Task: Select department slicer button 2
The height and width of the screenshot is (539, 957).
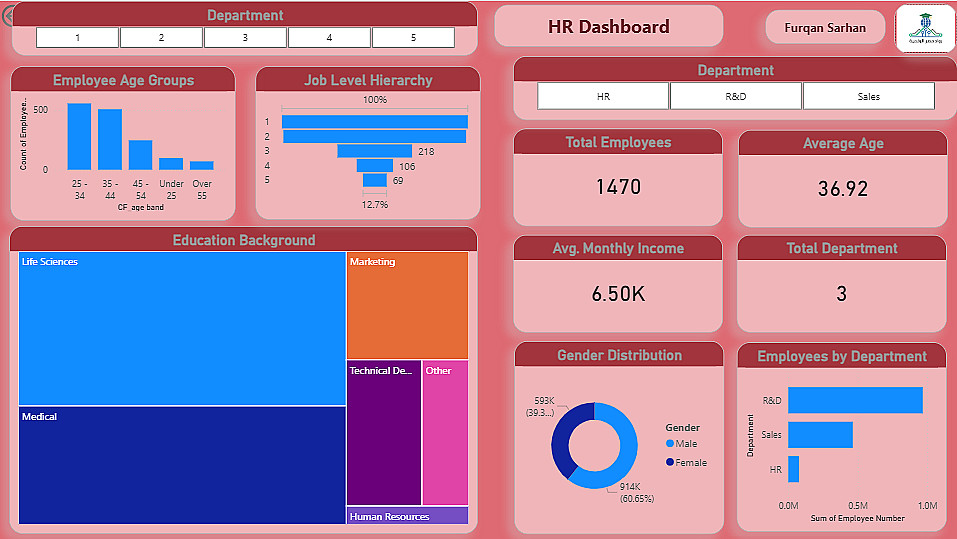Action: (x=161, y=37)
